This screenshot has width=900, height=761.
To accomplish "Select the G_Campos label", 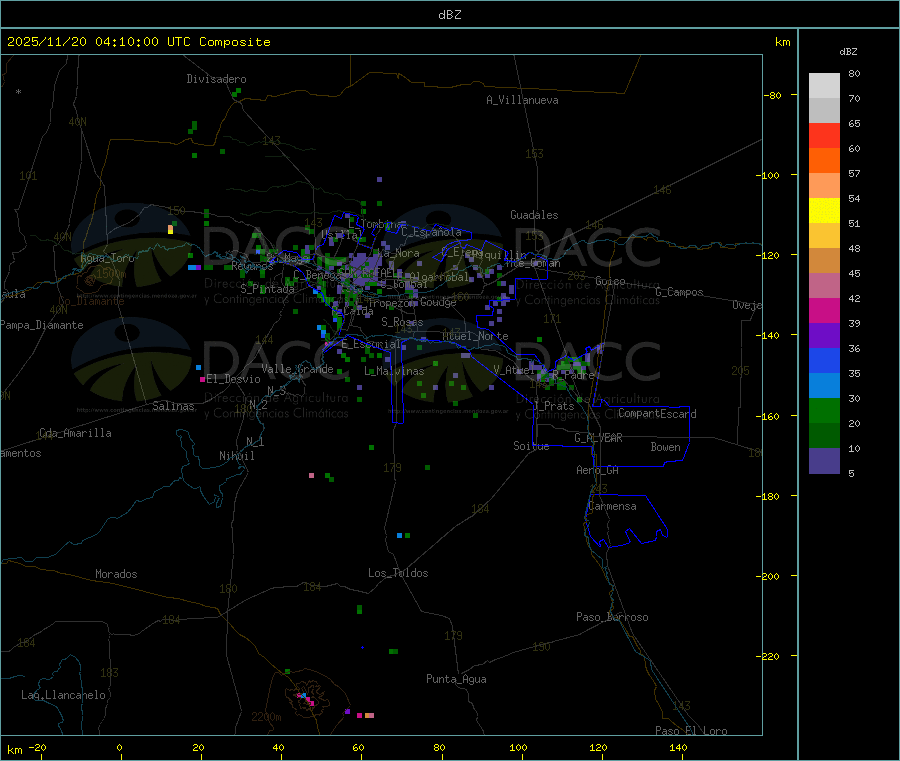I will tap(679, 292).
